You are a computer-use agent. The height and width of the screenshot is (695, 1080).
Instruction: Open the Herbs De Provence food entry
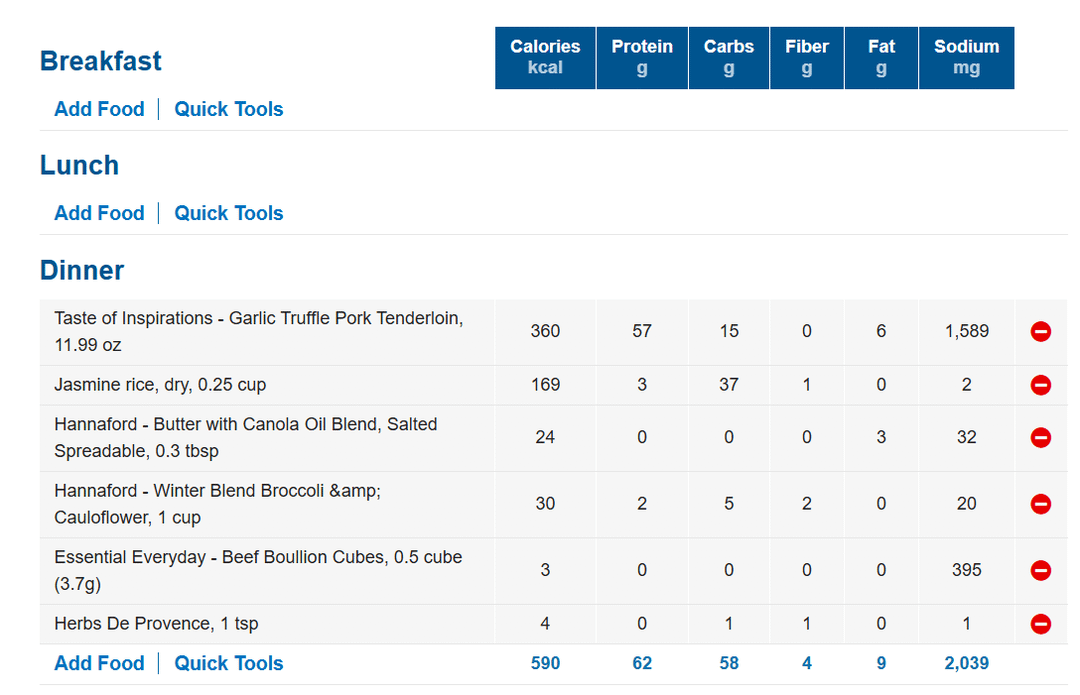click(x=156, y=623)
